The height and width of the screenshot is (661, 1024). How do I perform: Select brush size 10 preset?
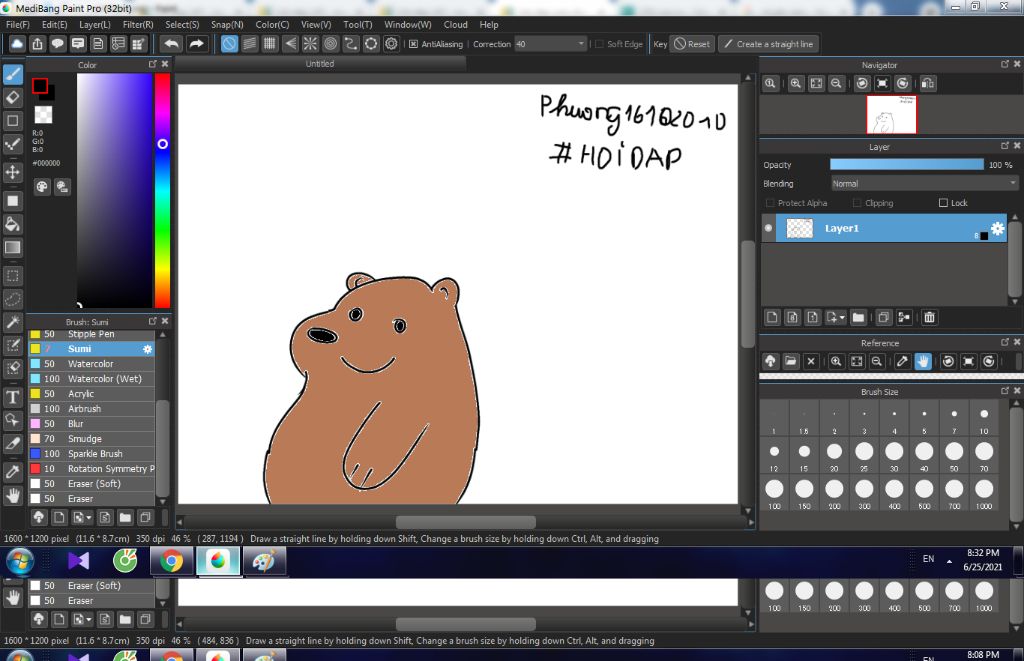(984, 419)
